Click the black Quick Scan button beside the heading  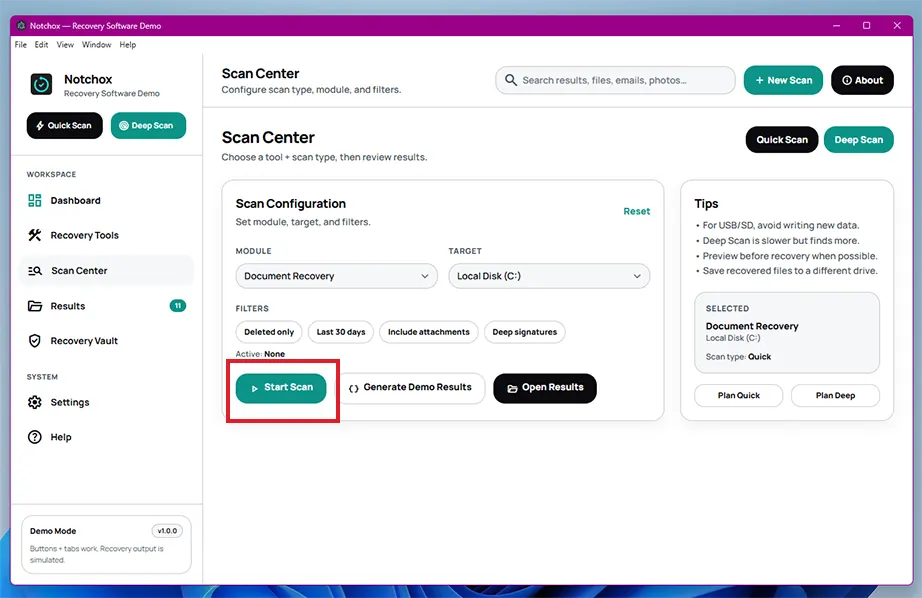[x=782, y=140]
